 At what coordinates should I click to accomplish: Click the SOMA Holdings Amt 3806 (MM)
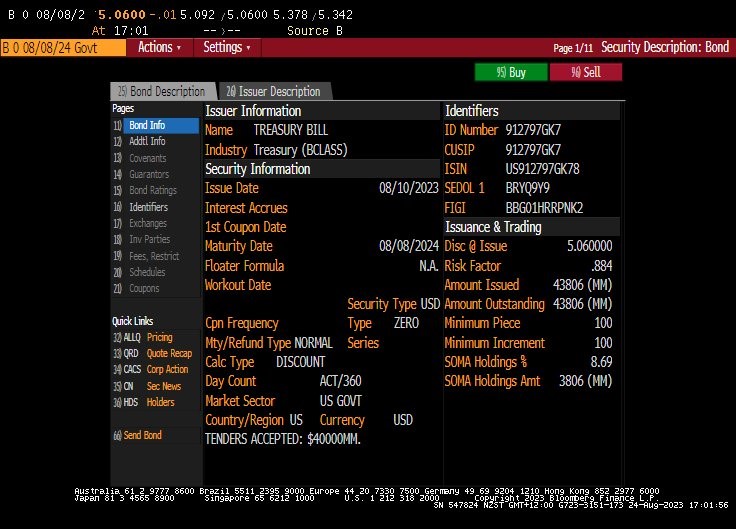(585, 381)
